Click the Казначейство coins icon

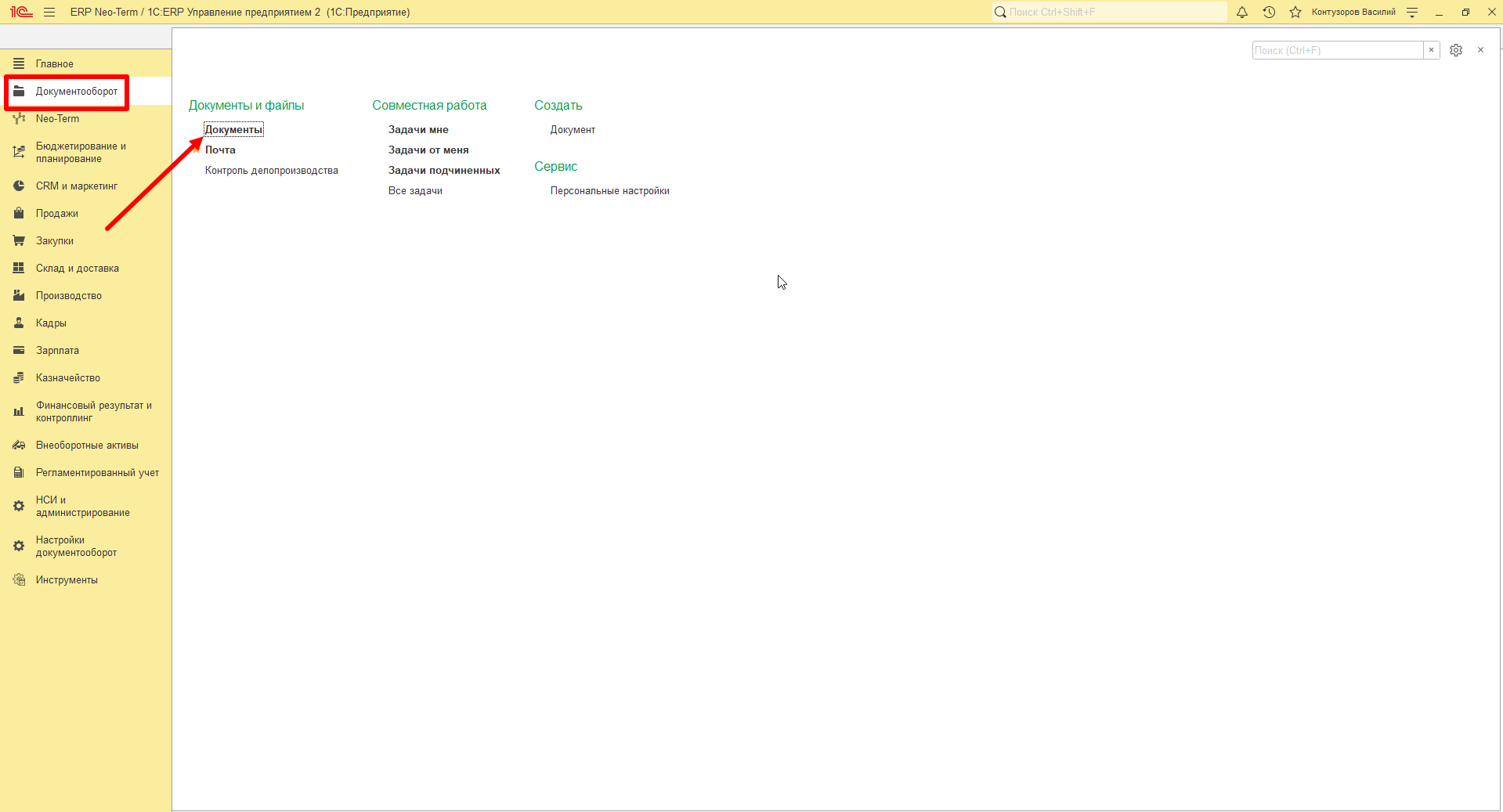(x=19, y=378)
